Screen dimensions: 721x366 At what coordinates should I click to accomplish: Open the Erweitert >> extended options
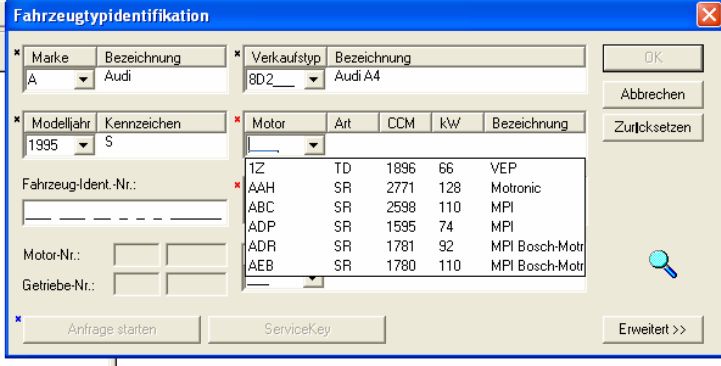click(653, 329)
